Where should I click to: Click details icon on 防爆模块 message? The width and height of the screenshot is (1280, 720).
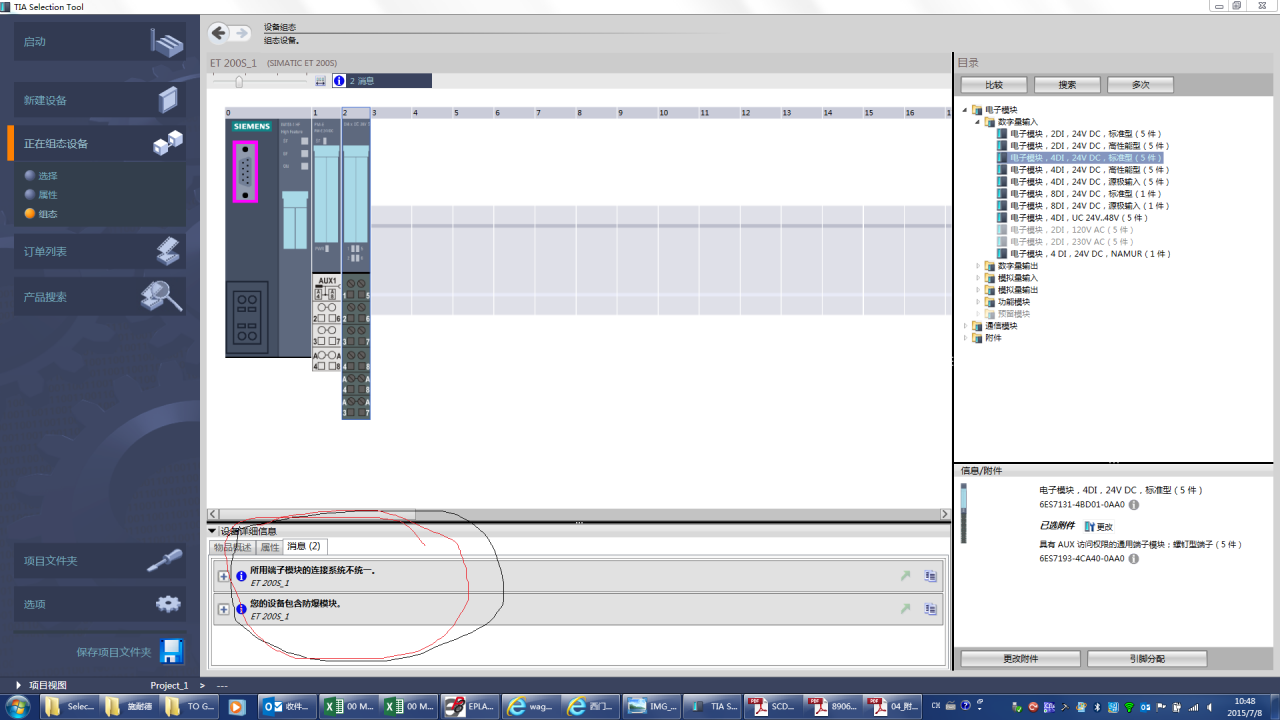(930, 609)
